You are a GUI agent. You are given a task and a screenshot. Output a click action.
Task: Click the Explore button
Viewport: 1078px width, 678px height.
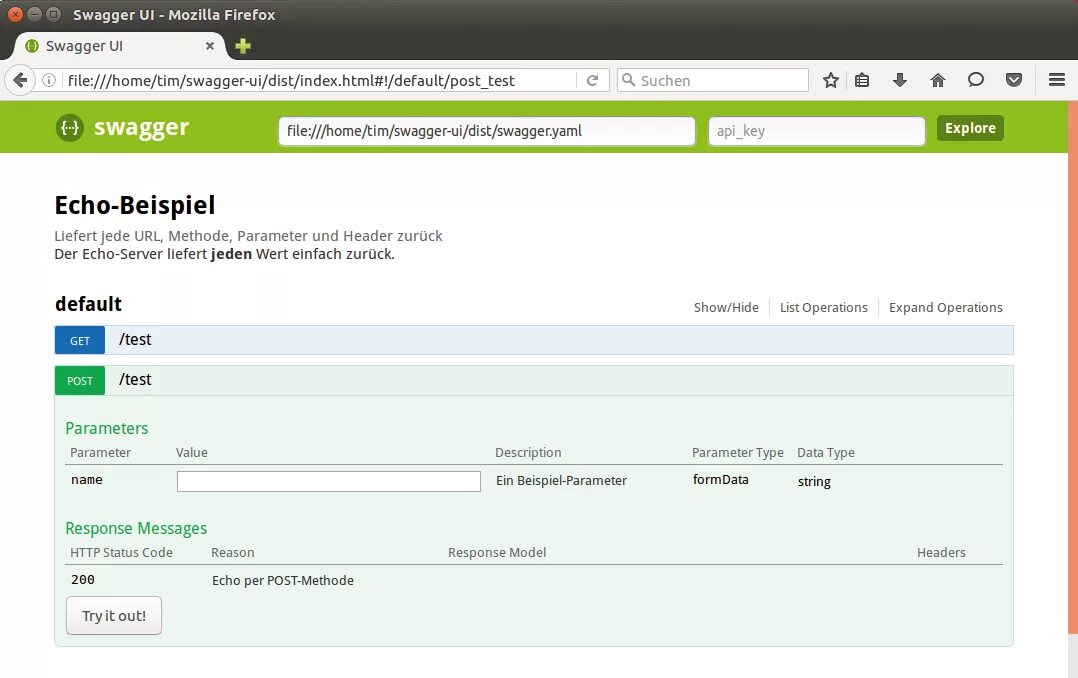point(970,128)
